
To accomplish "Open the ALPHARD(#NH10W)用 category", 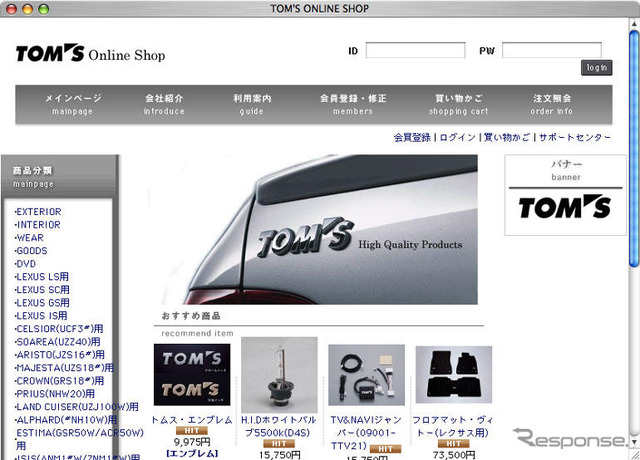I will pos(66,420).
